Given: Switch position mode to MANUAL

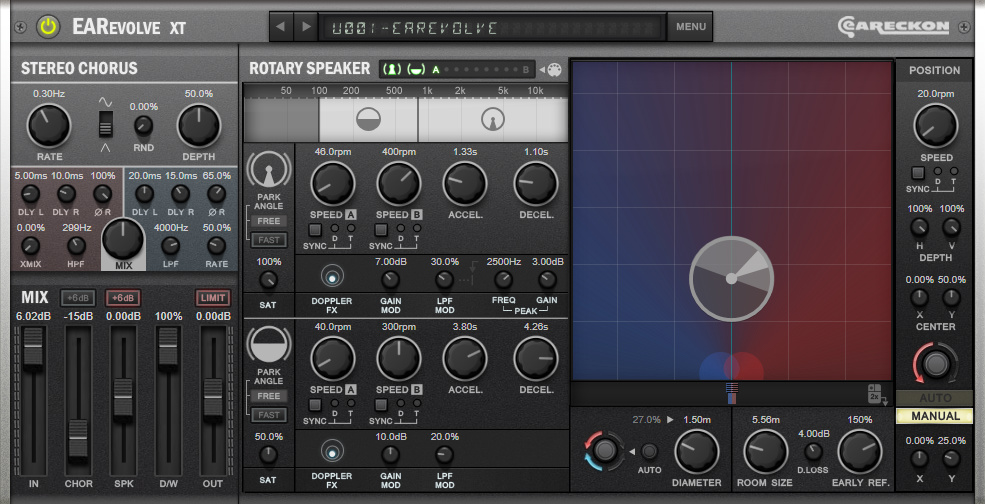Looking at the screenshot, I should click(x=935, y=416).
